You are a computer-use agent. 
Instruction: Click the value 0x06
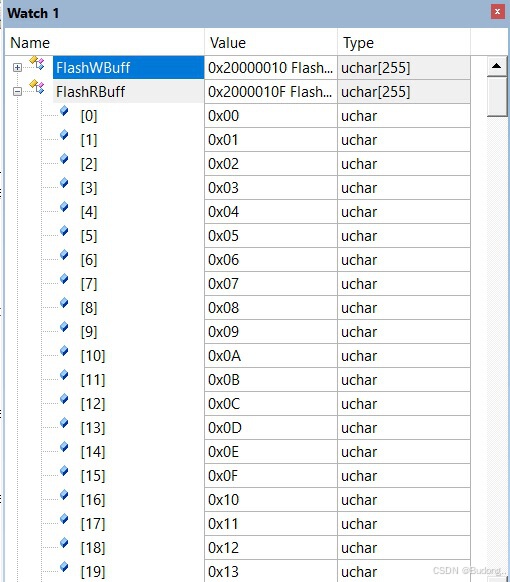click(223, 260)
